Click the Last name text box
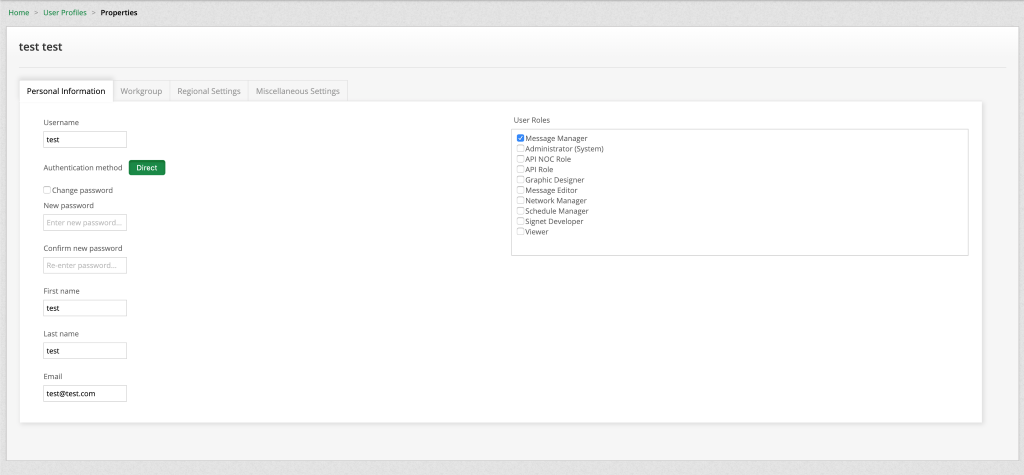 tap(85, 351)
